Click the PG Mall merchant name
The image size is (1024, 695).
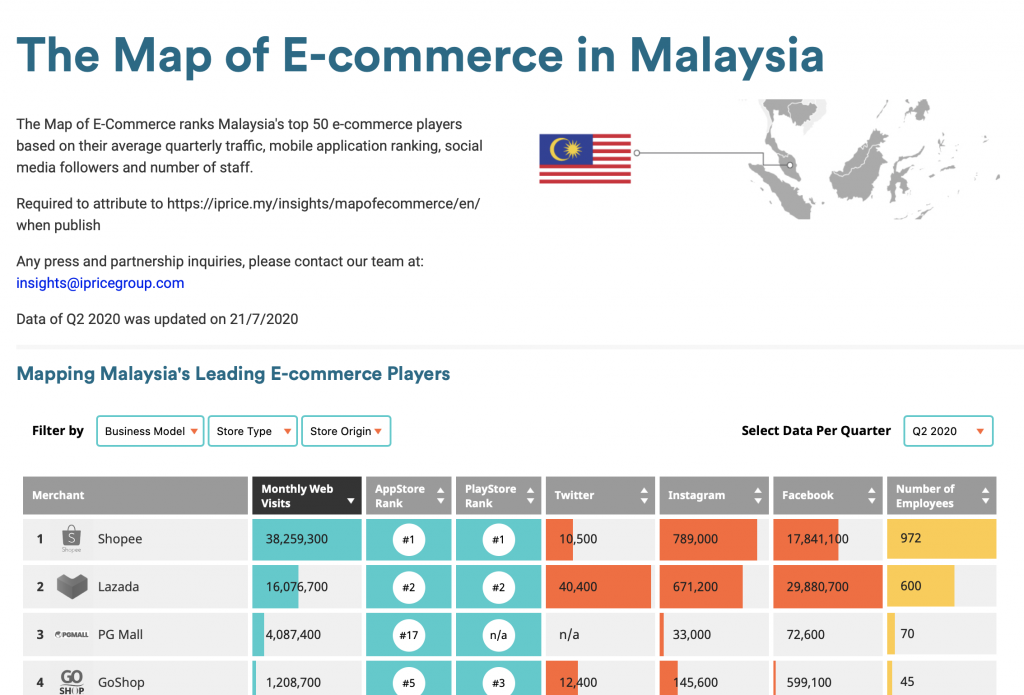[120, 634]
